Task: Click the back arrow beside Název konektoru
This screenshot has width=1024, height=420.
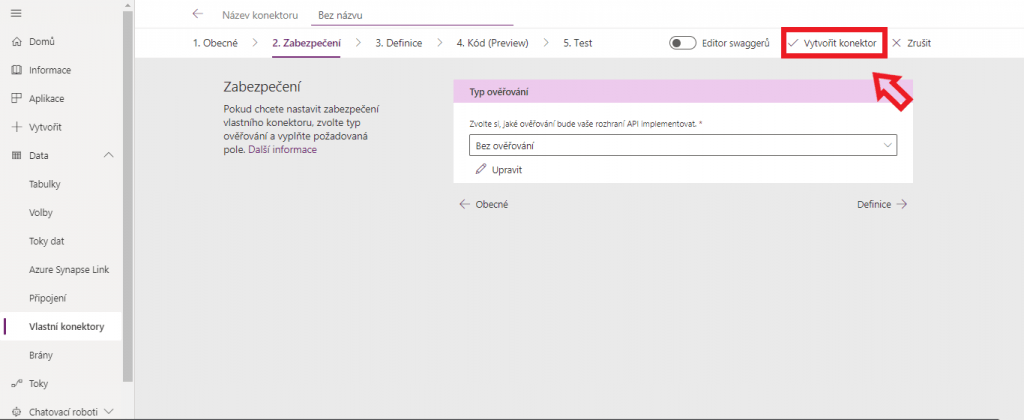Action: pos(197,14)
